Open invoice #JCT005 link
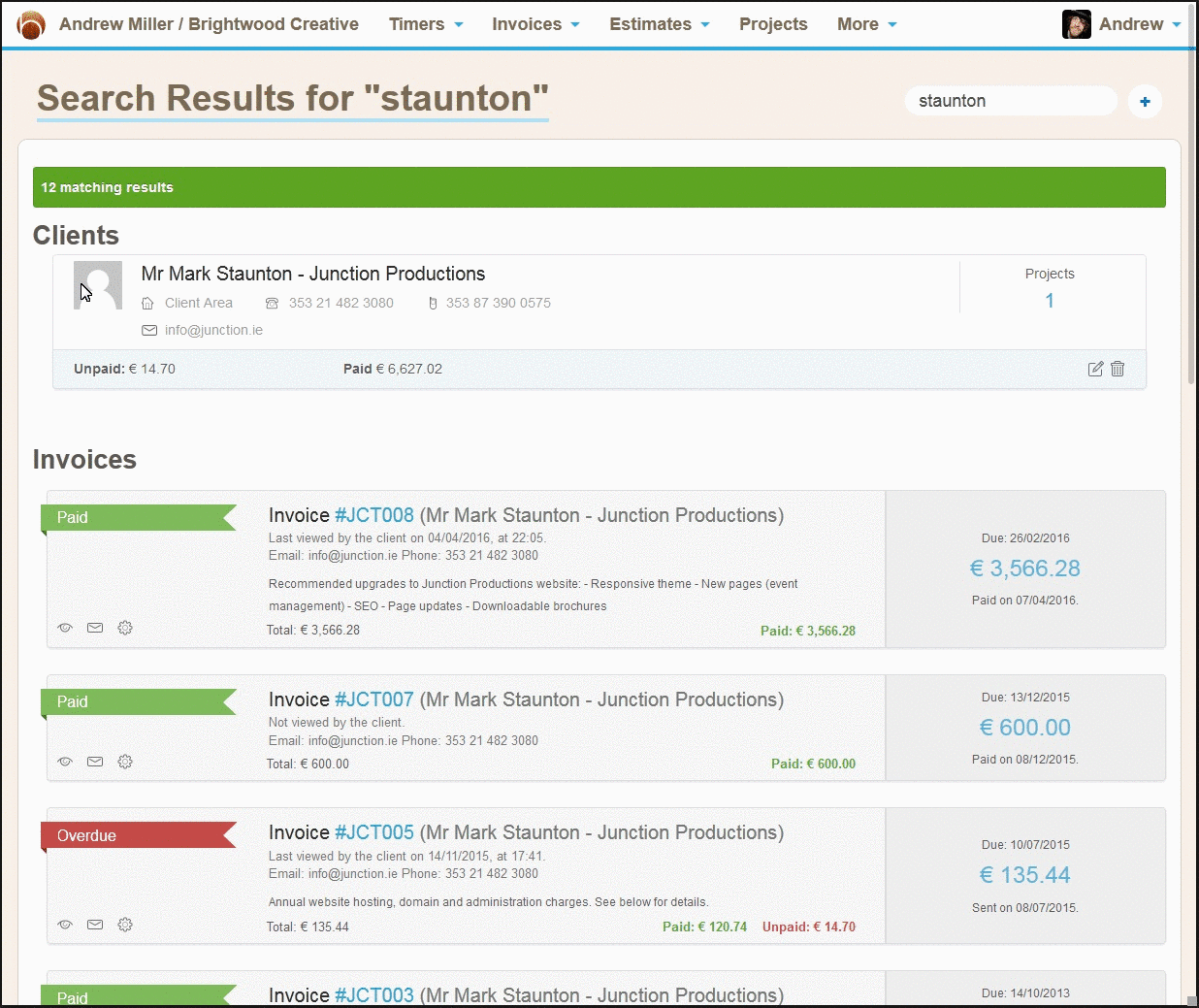This screenshot has width=1199, height=1008. click(374, 832)
